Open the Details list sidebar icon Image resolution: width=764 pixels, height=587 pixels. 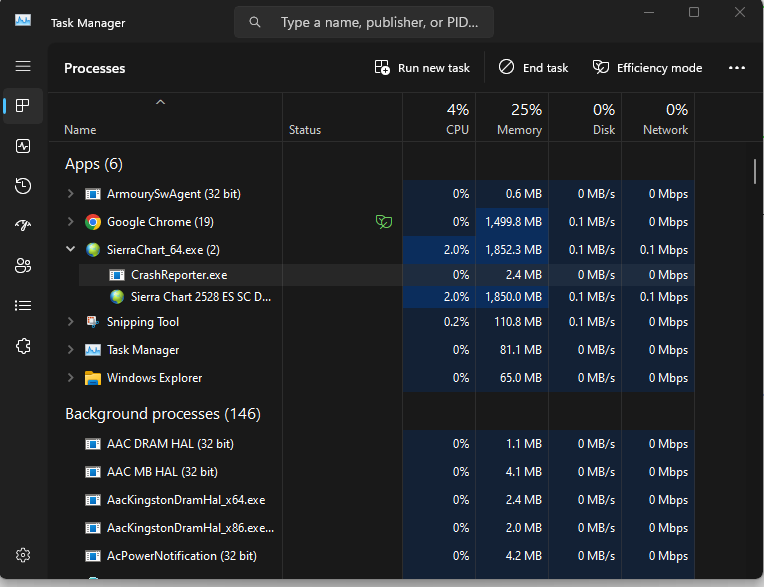click(x=23, y=305)
